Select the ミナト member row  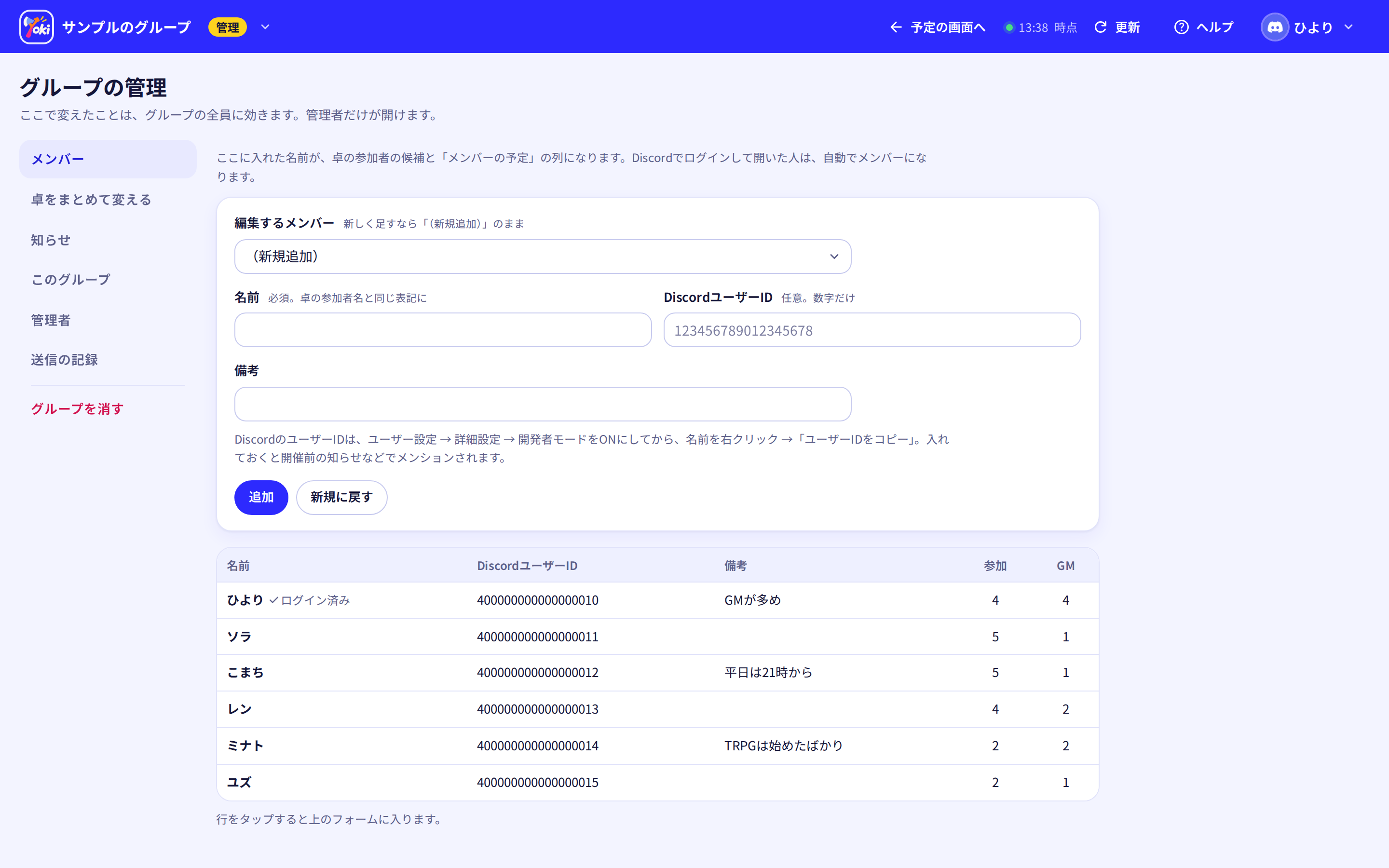657,746
